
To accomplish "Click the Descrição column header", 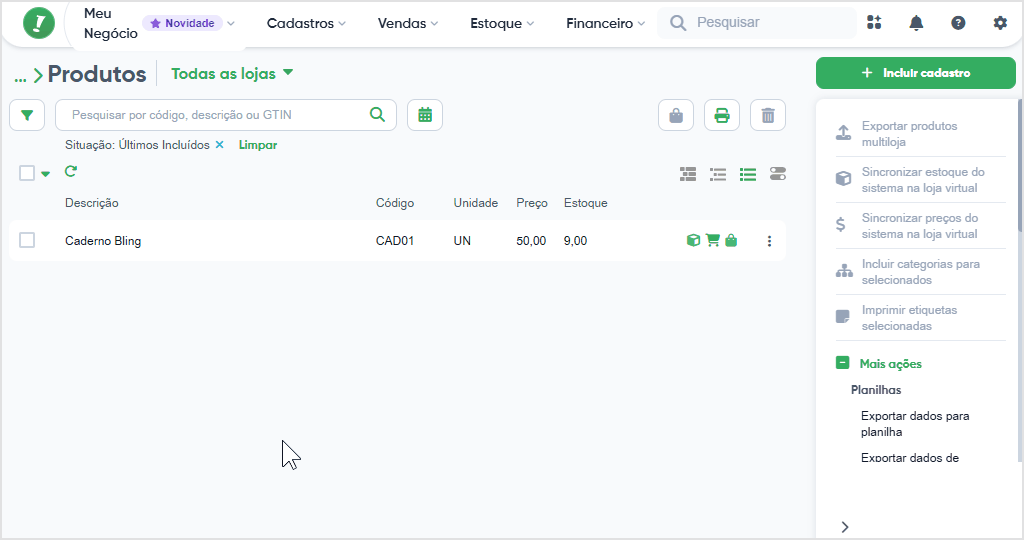I will (x=91, y=203).
